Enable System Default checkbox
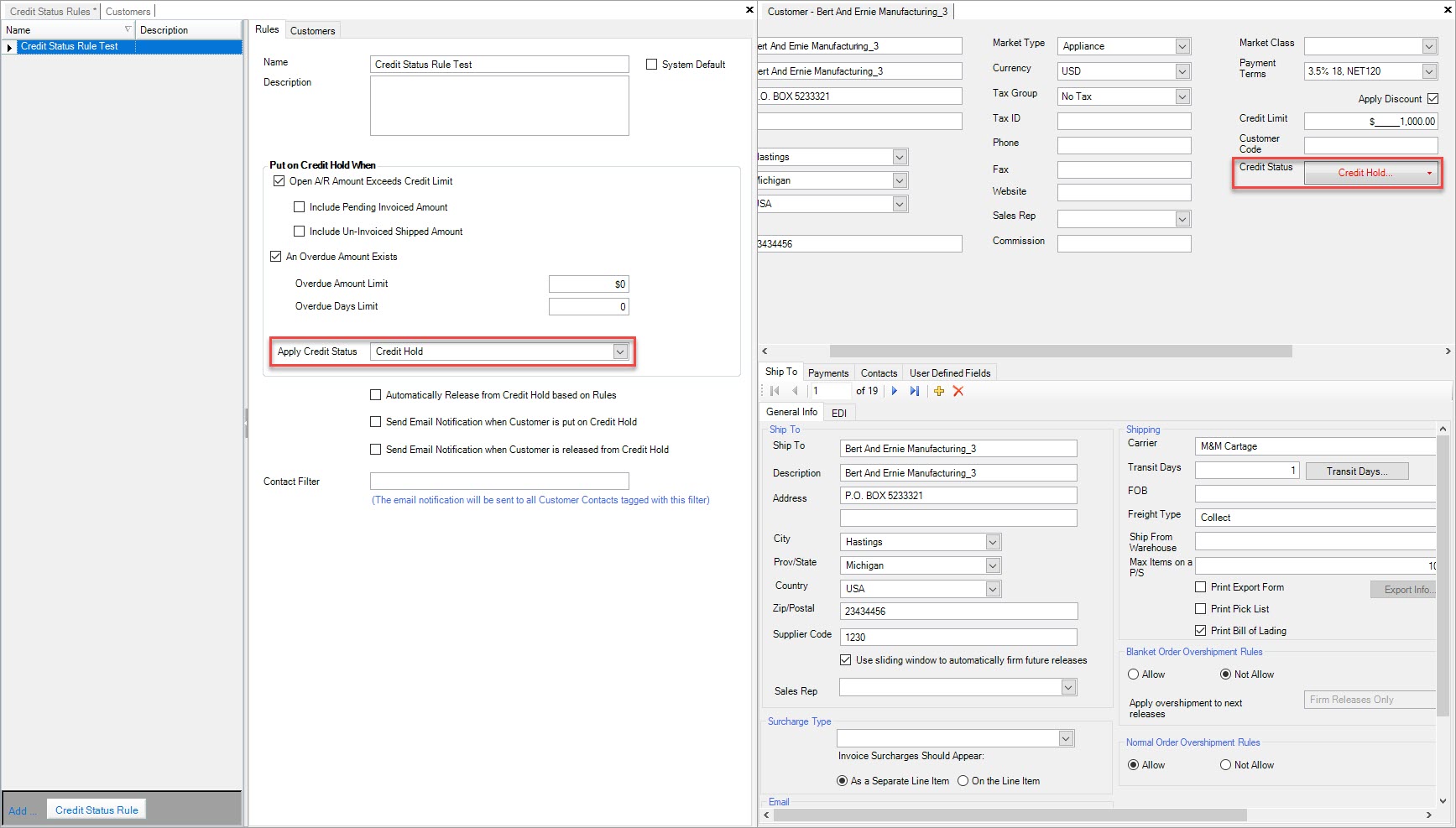 coord(651,64)
